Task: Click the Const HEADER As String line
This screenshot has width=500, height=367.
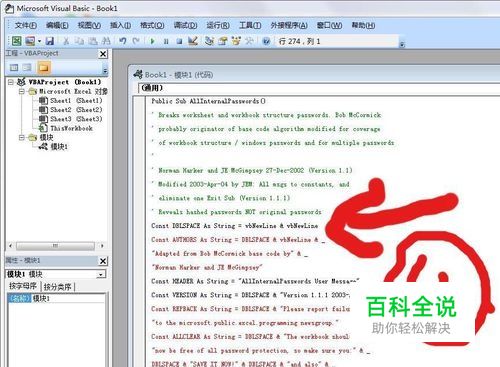Action: pos(255,281)
